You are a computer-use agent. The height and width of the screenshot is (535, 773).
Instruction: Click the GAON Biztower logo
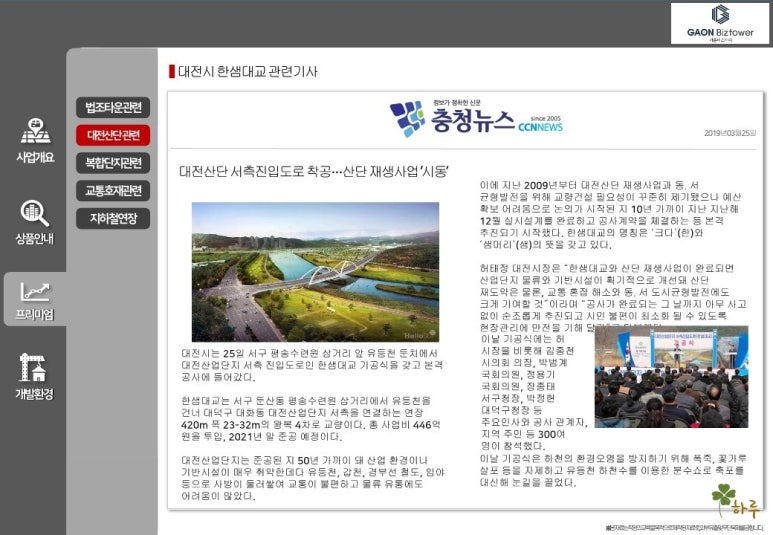720,24
